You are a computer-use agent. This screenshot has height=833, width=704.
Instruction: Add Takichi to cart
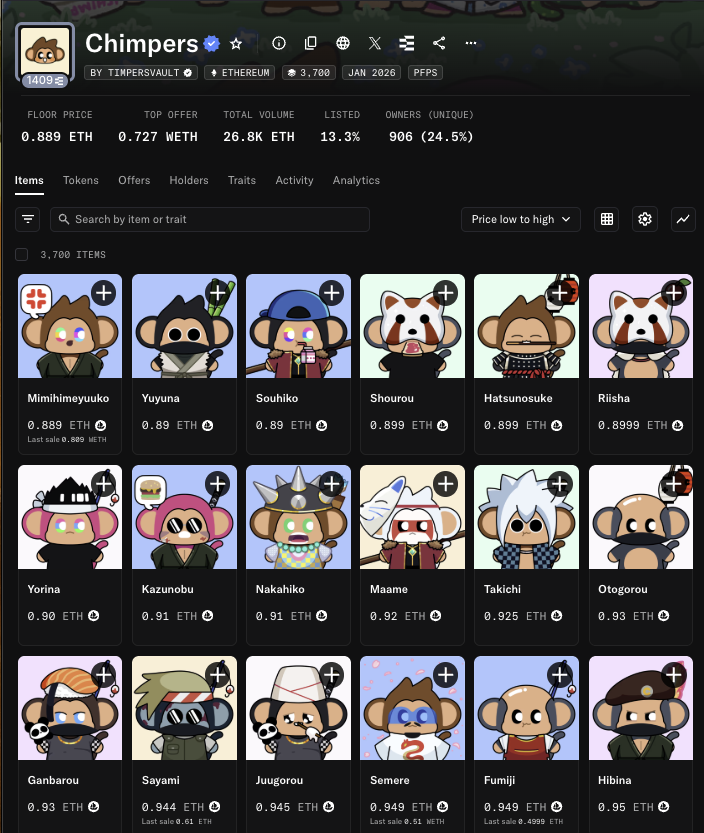pyautogui.click(x=559, y=484)
